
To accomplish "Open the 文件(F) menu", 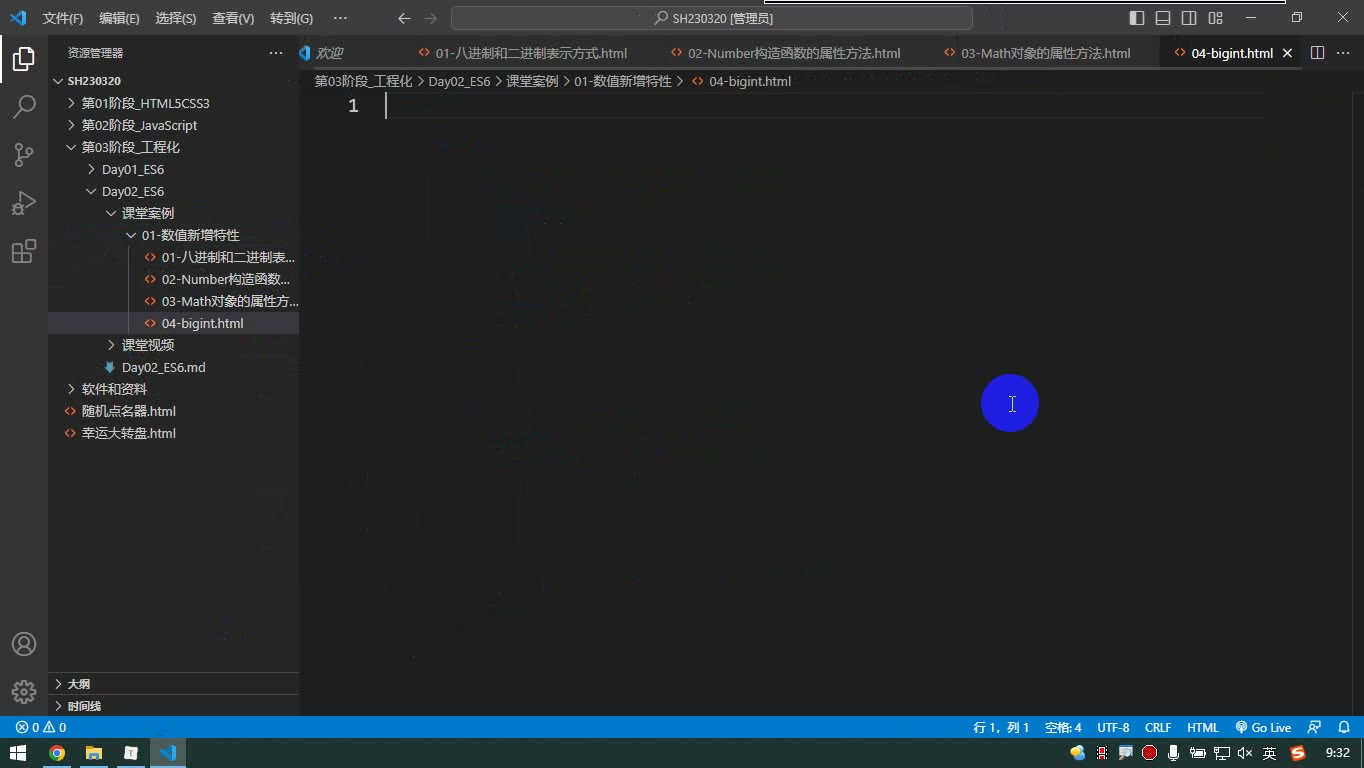I will pyautogui.click(x=63, y=18).
